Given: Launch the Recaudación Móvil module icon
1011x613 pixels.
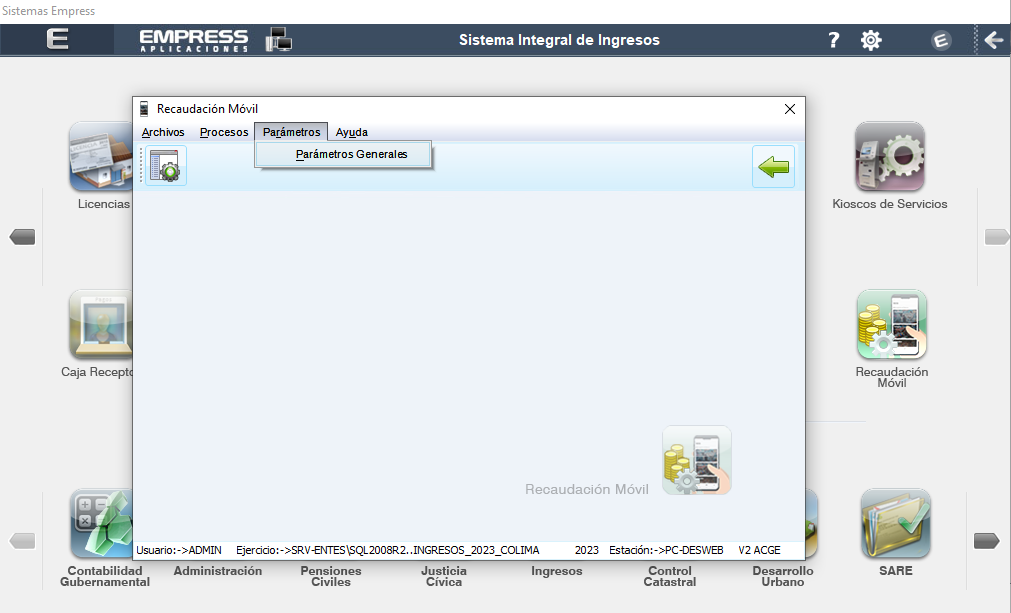Looking at the screenshot, I should tap(891, 325).
